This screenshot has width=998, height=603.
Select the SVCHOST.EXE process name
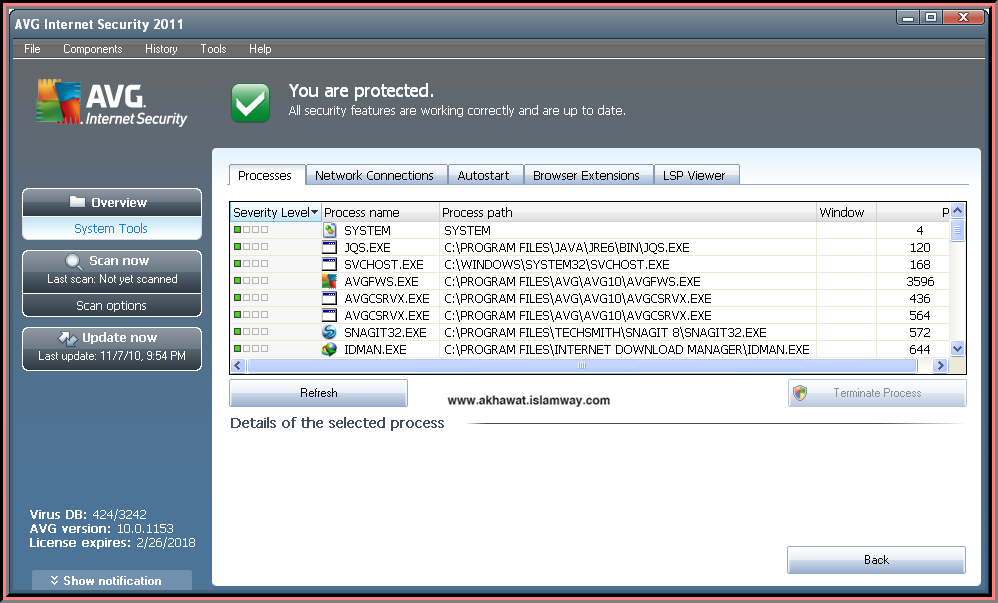[383, 264]
